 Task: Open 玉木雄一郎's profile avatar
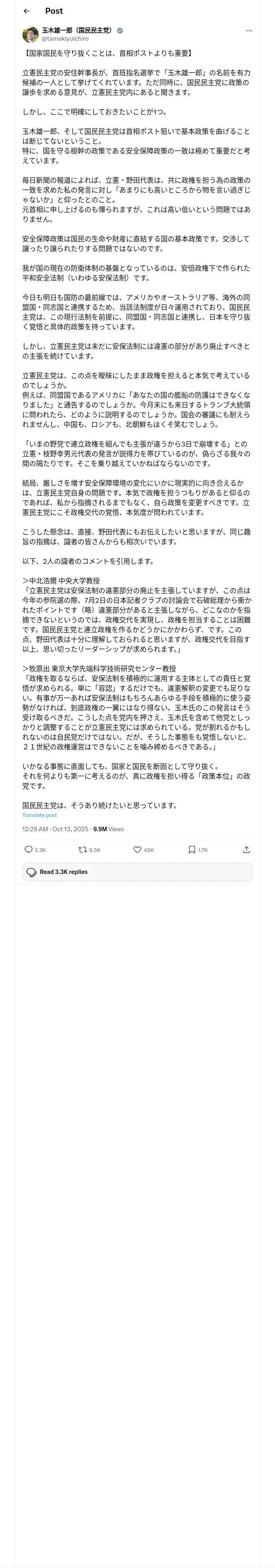click(x=31, y=34)
